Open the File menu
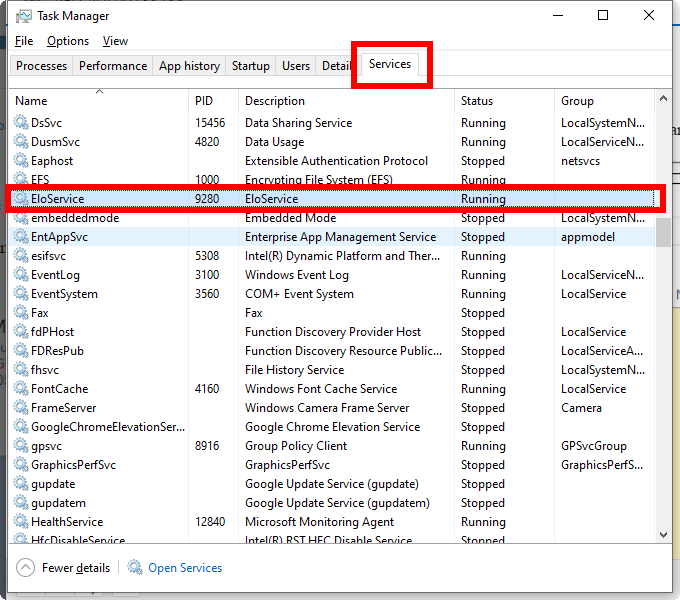This screenshot has width=680, height=600. pyautogui.click(x=24, y=41)
